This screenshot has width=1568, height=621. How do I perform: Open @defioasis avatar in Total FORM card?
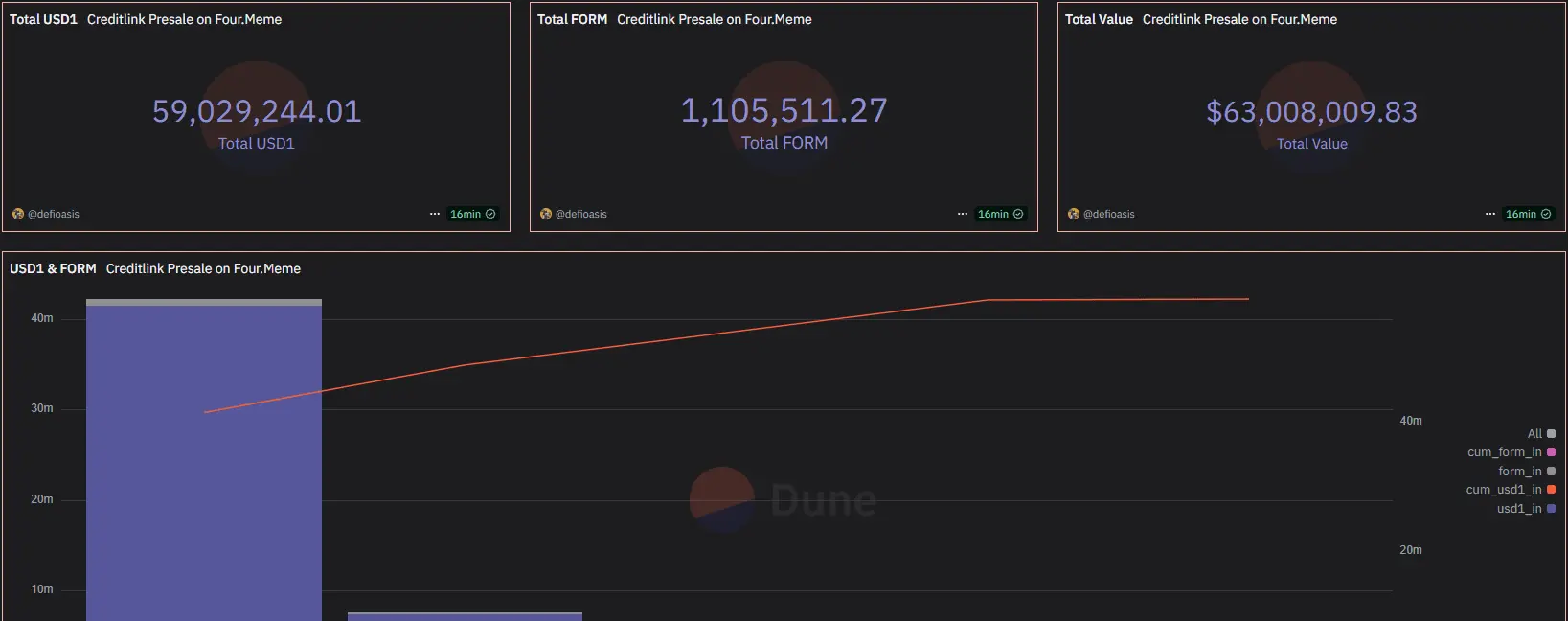coord(546,214)
